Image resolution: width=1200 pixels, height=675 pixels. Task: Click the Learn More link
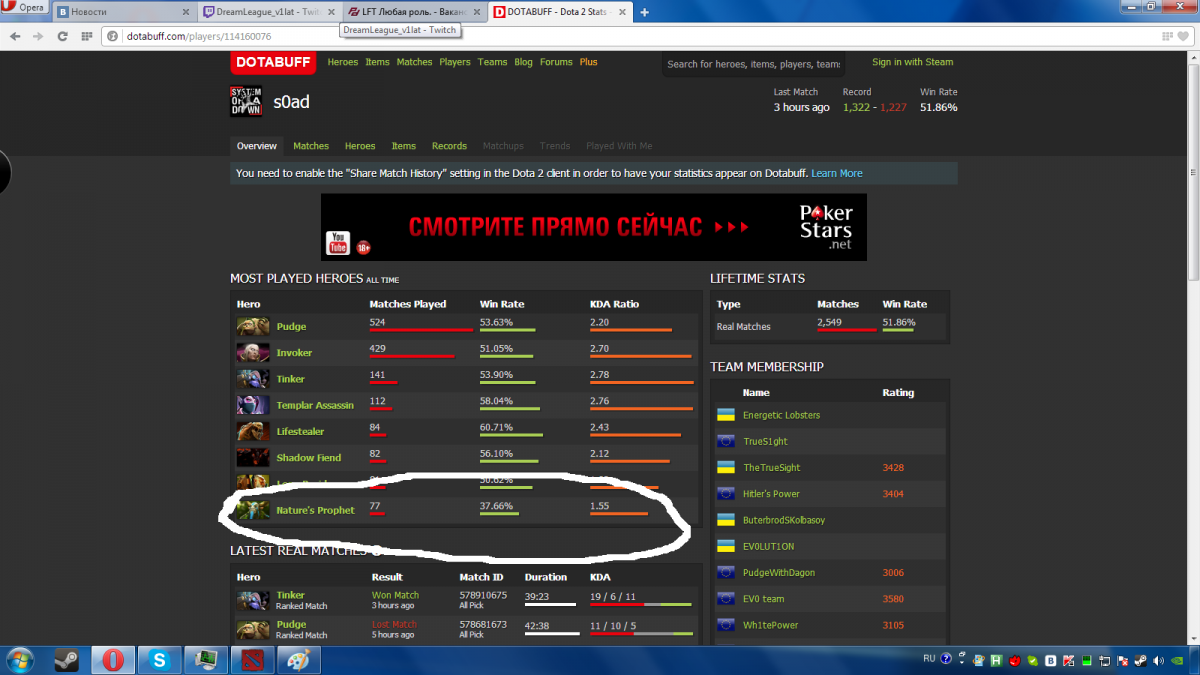click(837, 173)
